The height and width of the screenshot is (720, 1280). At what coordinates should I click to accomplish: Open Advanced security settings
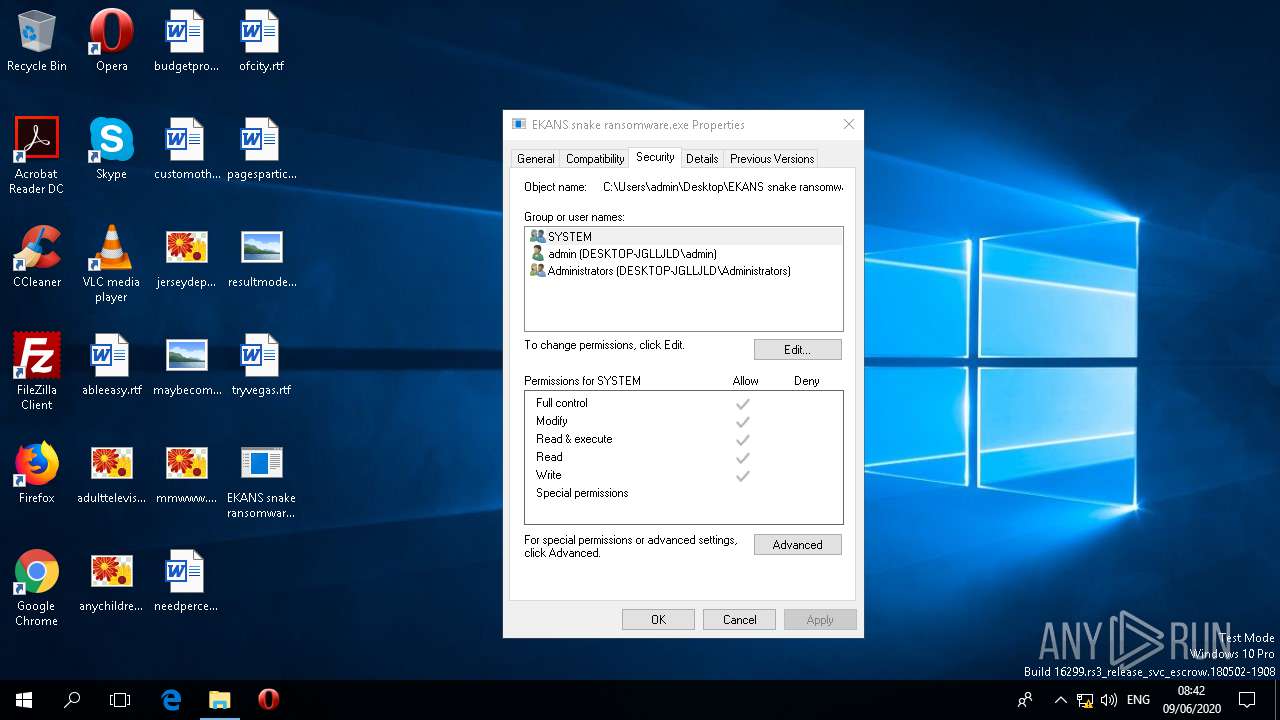coord(797,545)
